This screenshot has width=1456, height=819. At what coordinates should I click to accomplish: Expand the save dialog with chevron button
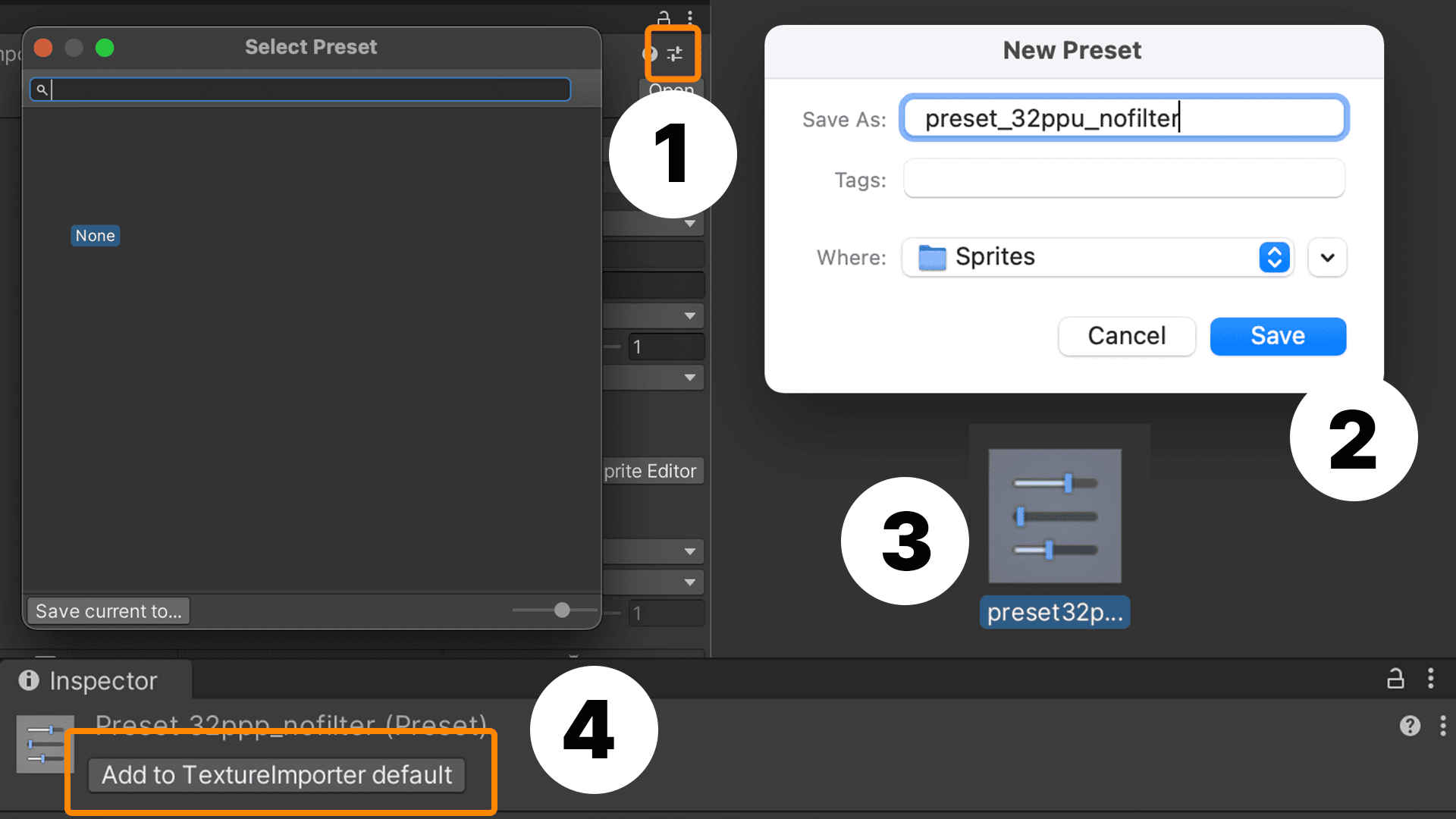point(1327,257)
